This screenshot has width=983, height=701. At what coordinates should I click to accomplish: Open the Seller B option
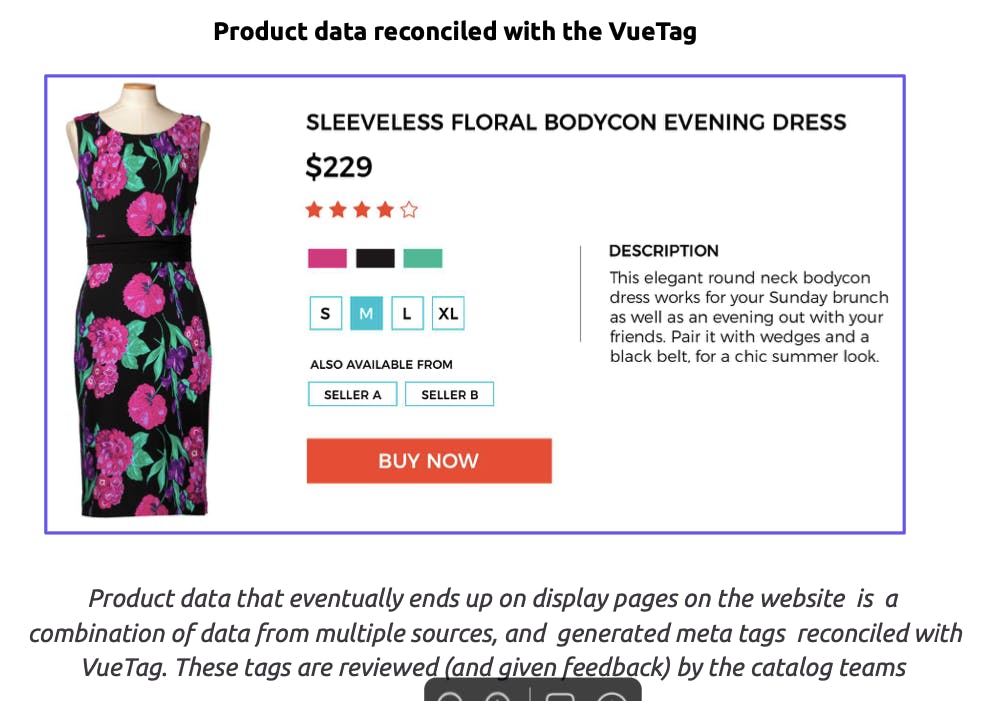[449, 394]
